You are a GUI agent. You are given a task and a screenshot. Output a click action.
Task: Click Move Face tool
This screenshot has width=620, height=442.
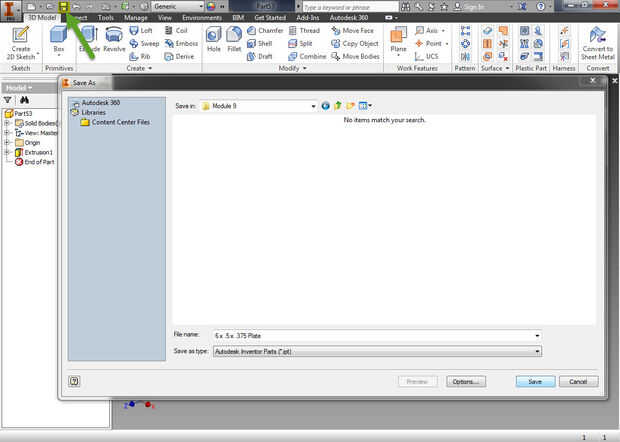pos(352,30)
